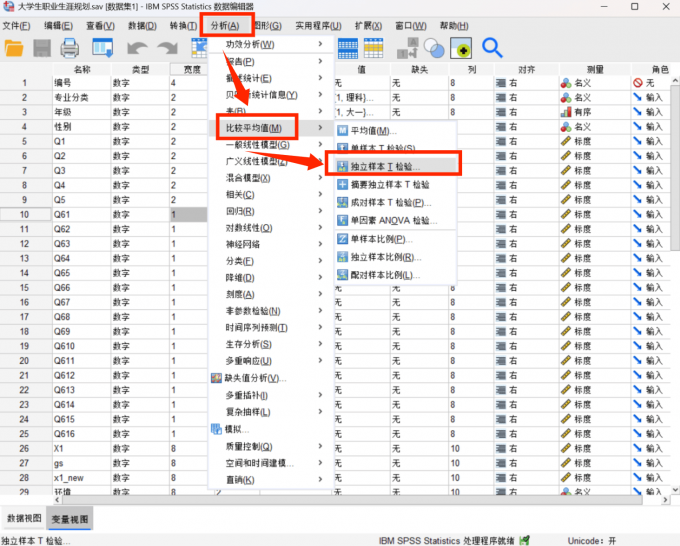Click the Print icon in toolbar
Screen dimensions: 680x546
tap(69, 48)
